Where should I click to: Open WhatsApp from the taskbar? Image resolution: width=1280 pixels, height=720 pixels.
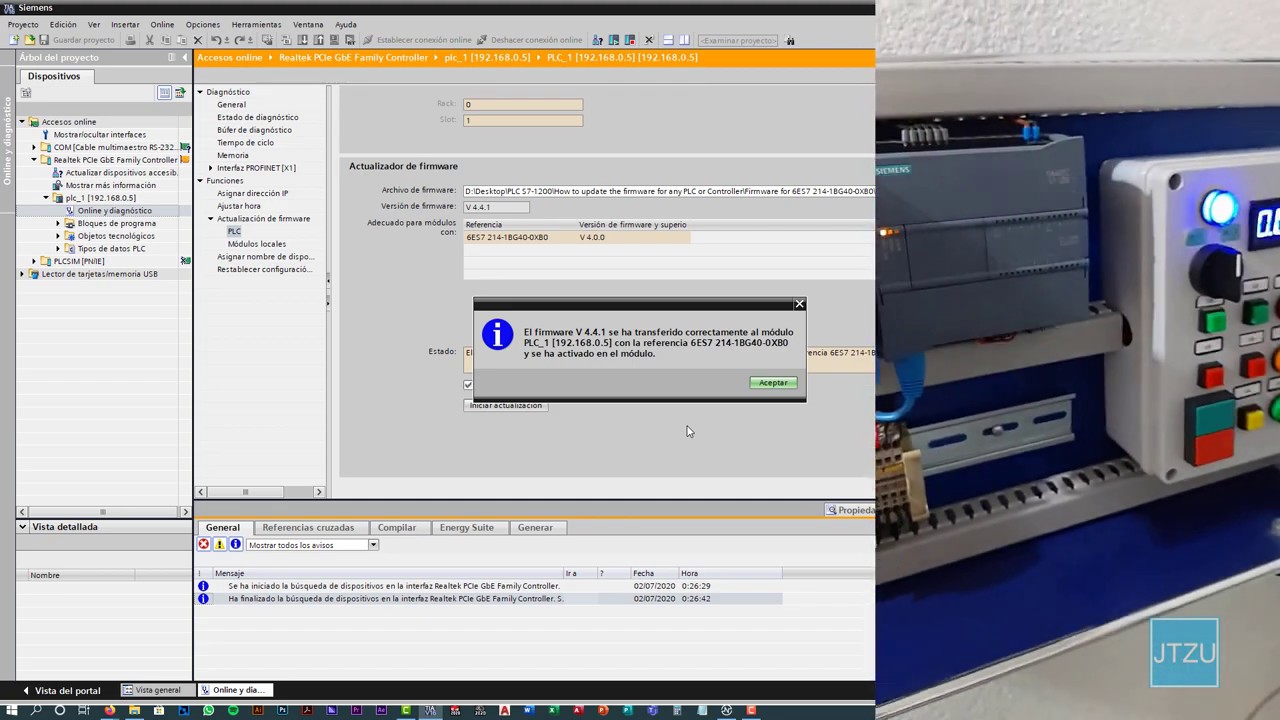(x=208, y=711)
